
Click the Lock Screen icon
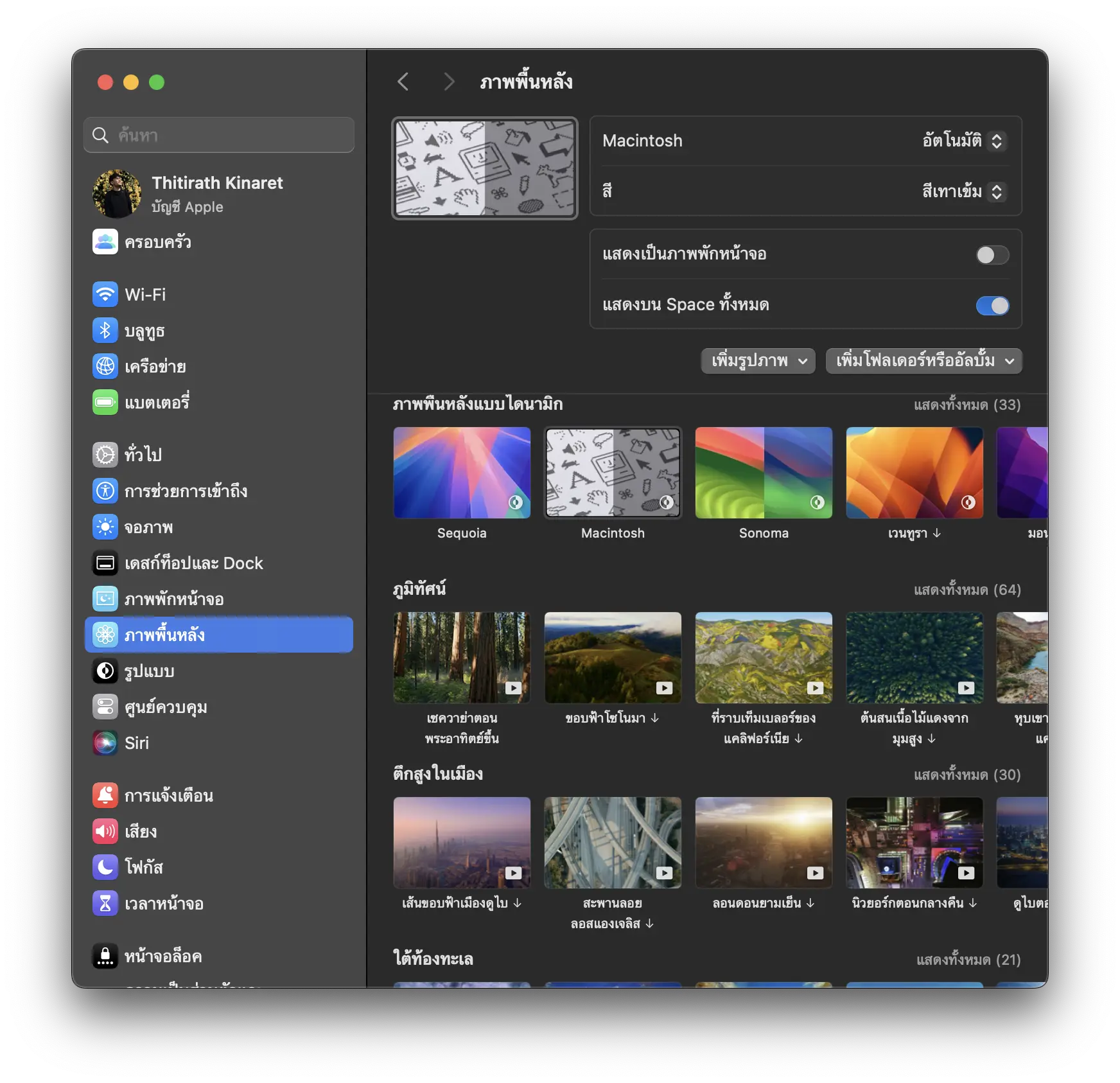(105, 956)
